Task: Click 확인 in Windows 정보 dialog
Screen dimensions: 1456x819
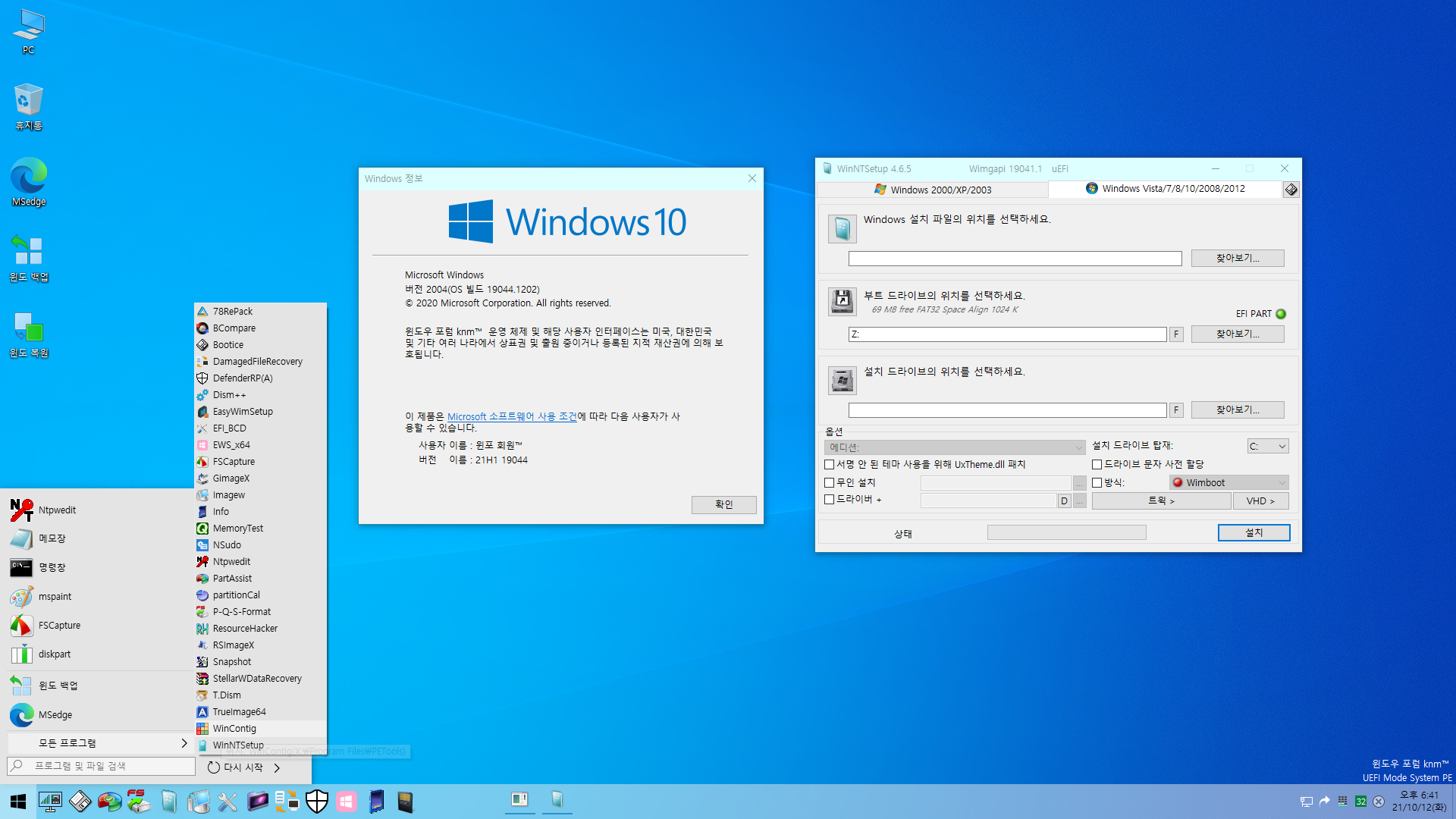Action: point(723,504)
